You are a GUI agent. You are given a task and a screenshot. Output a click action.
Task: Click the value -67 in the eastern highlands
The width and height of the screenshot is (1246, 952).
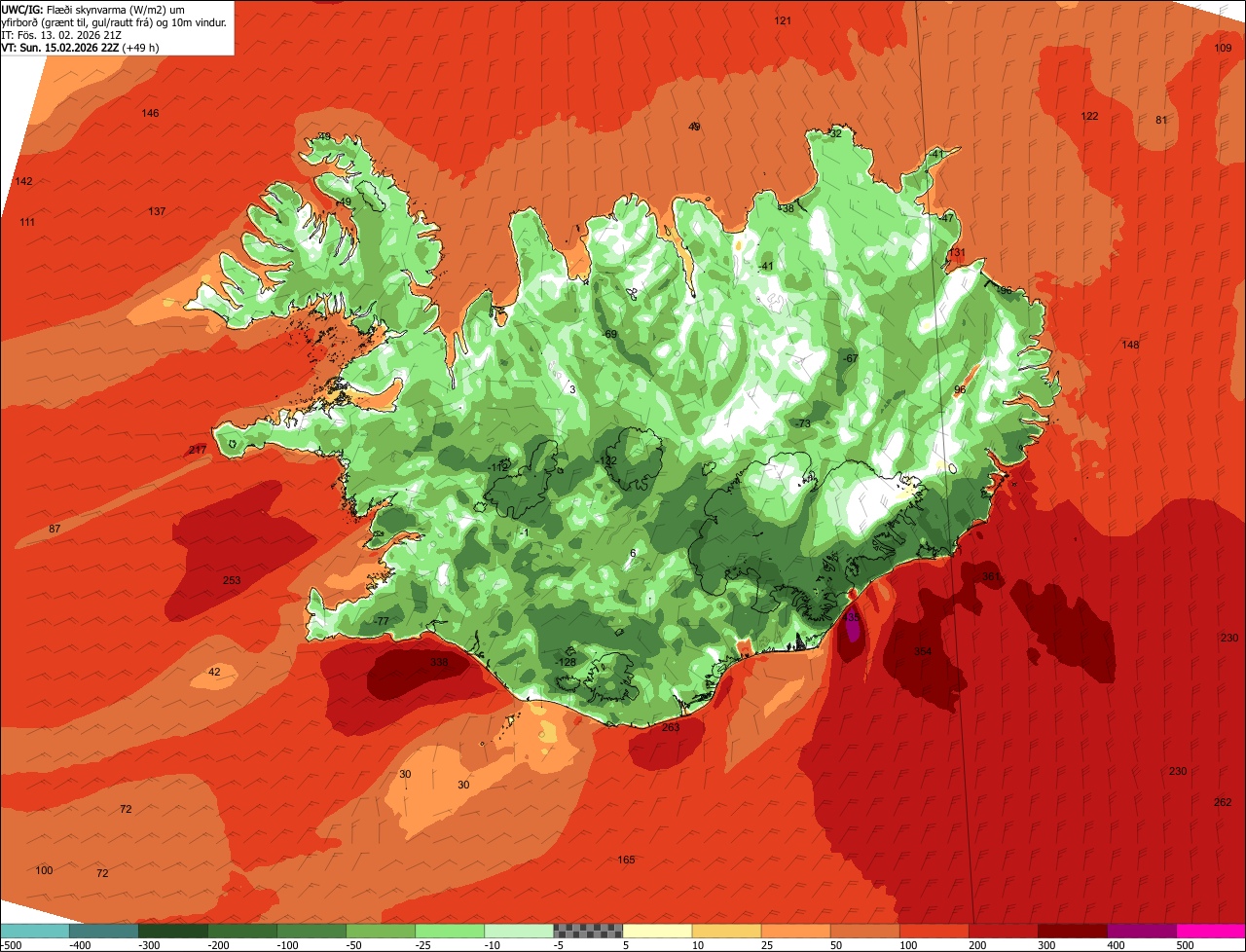850,358
